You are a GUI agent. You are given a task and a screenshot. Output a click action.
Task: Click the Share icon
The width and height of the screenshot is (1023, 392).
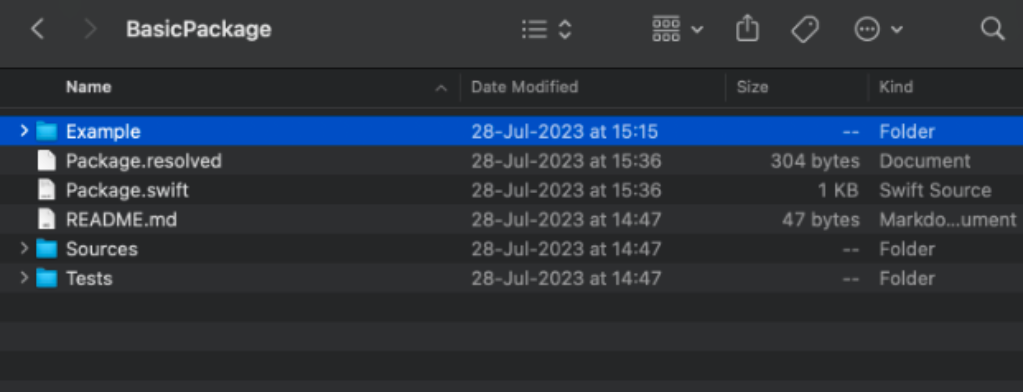click(x=748, y=29)
